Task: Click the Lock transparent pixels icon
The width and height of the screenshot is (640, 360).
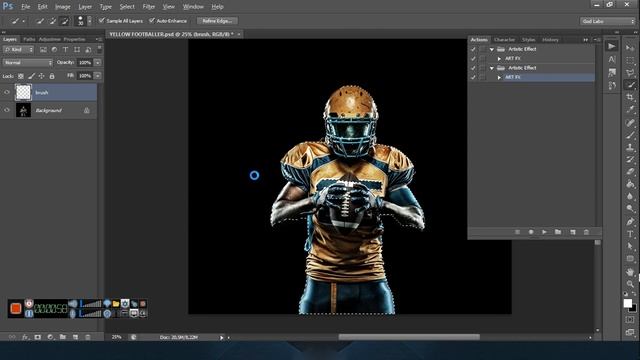Action: click(x=20, y=76)
